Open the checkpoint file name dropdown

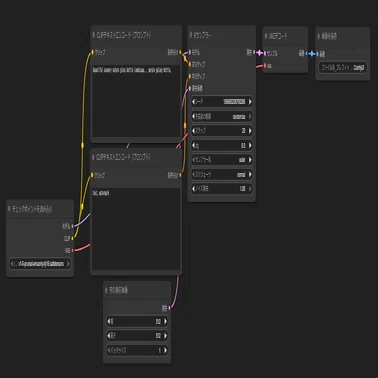pos(40,264)
